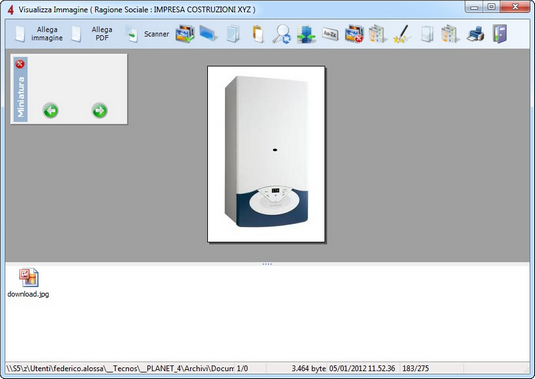Image resolution: width=535 pixels, height=379 pixels.
Task: Click the copy documents icon
Action: tap(233, 34)
